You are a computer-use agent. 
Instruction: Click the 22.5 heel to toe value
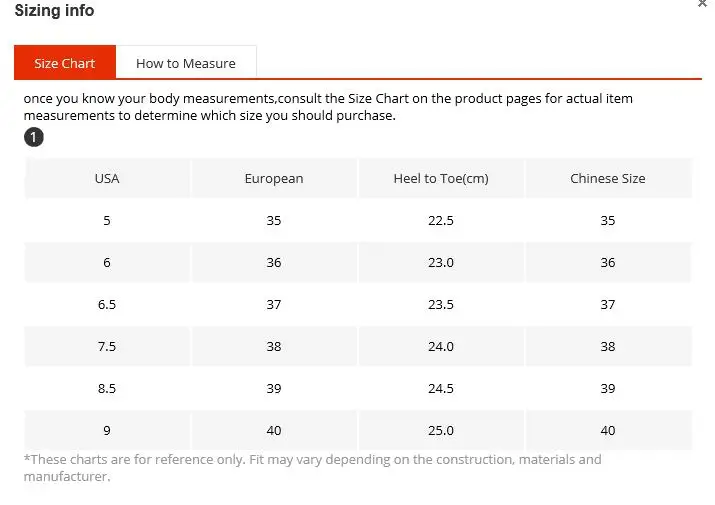tap(441, 220)
